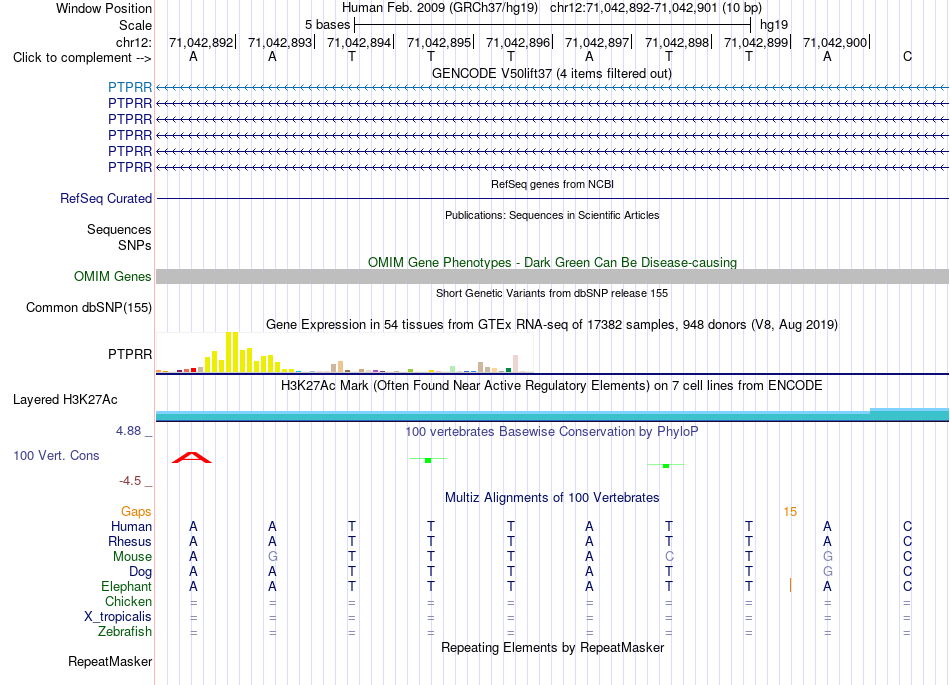Click the PhyloP lower limit value -4.5
Screen dimensions: 950x685
(130, 481)
